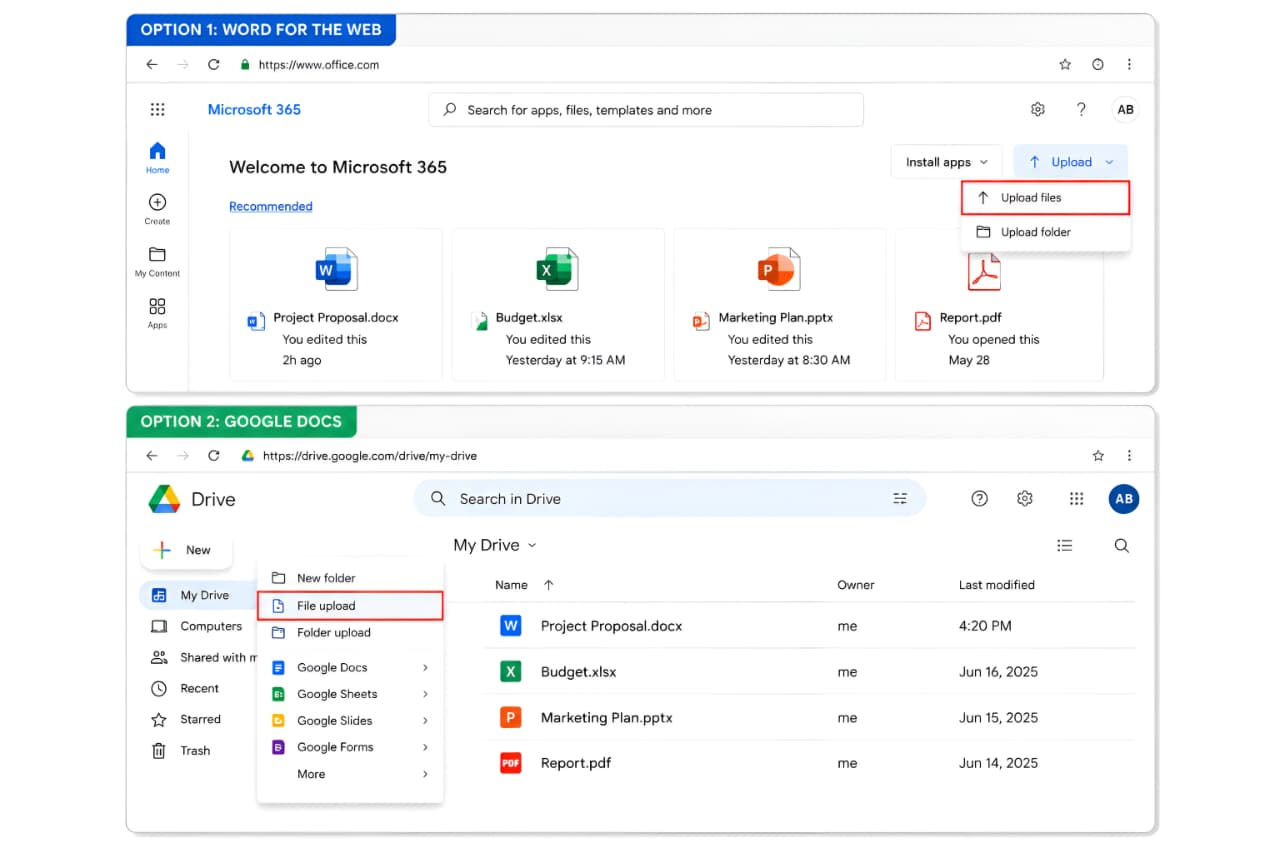The image size is (1280, 853).
Task: Go to Home in Microsoft 365 sidebar
Action: [x=157, y=157]
